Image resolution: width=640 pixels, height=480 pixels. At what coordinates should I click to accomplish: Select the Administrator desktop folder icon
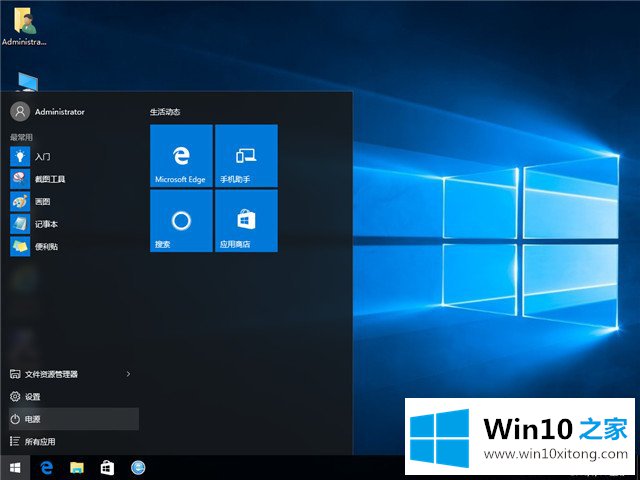click(x=24, y=25)
